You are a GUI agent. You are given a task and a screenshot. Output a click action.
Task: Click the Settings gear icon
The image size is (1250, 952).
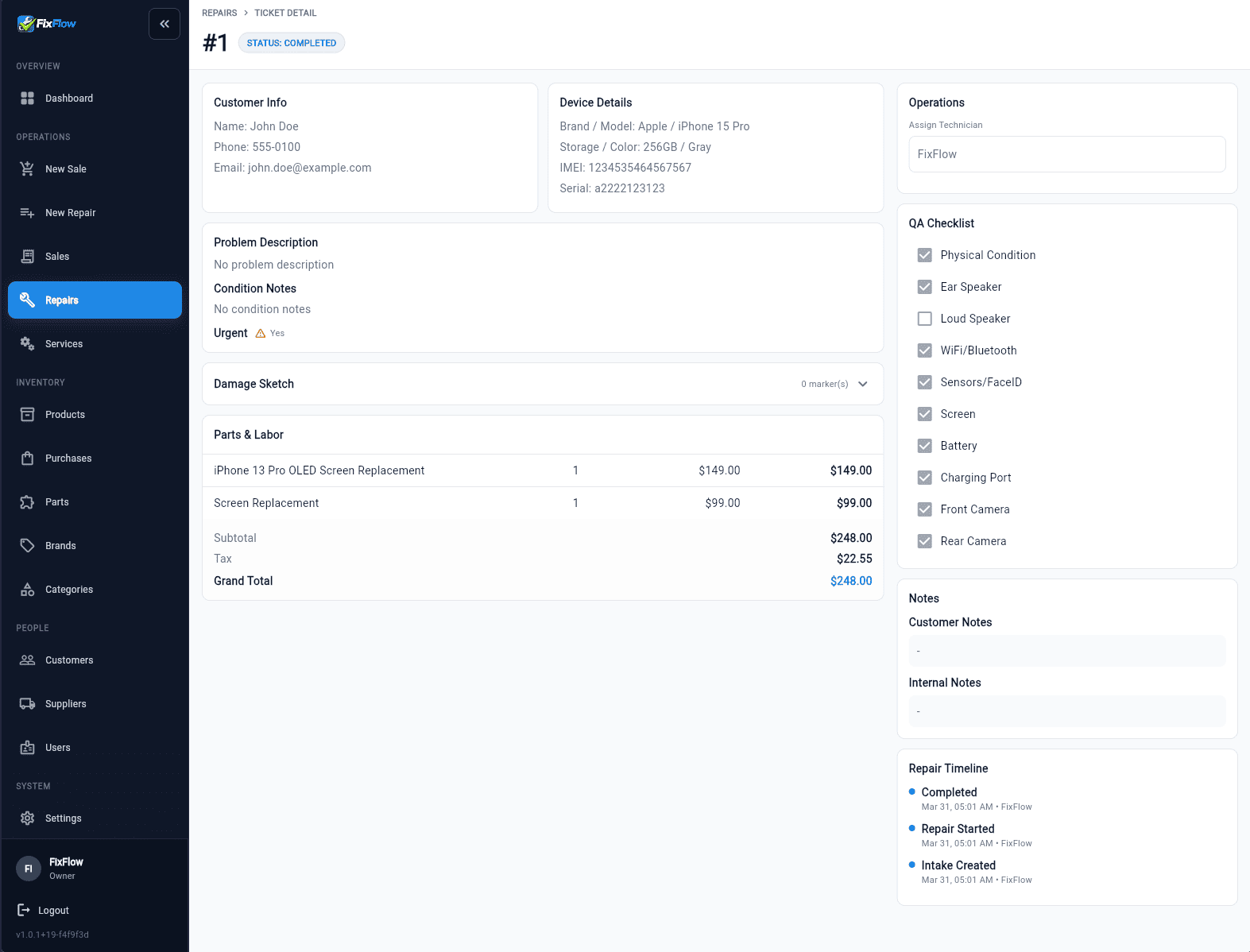coord(27,818)
